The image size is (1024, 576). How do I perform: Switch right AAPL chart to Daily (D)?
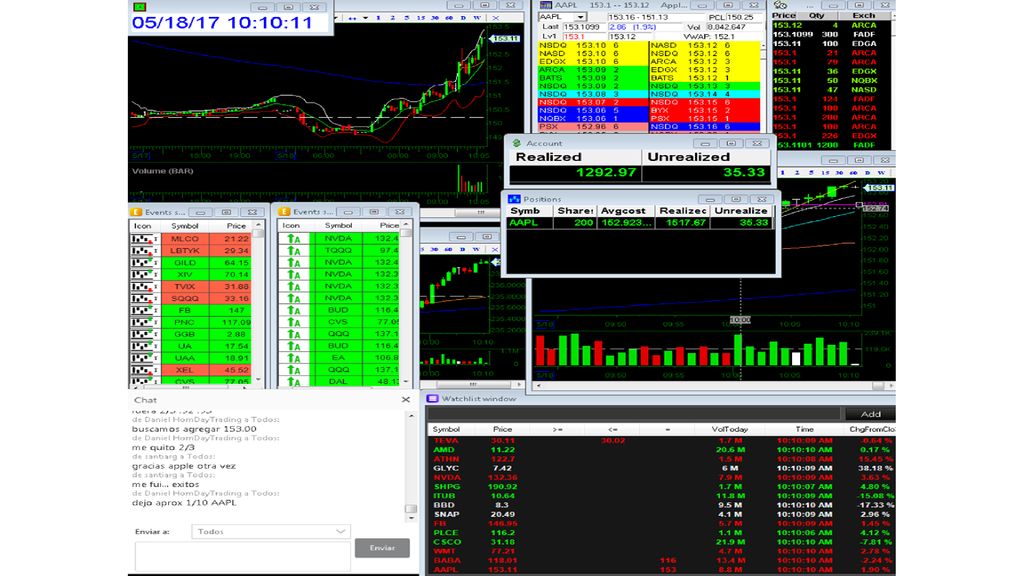[x=868, y=173]
